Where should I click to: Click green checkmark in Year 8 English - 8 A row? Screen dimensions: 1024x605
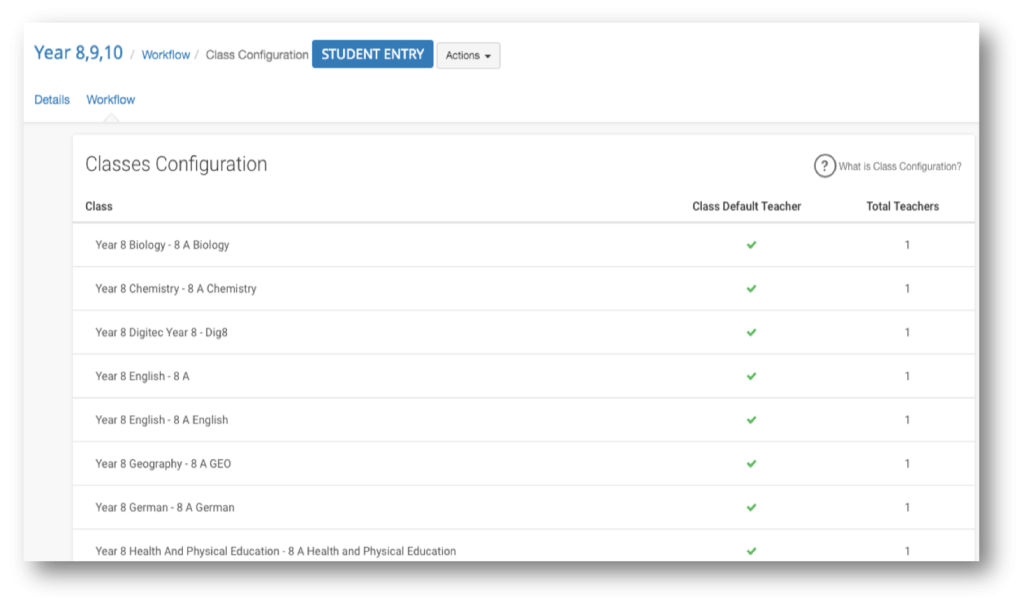751,376
